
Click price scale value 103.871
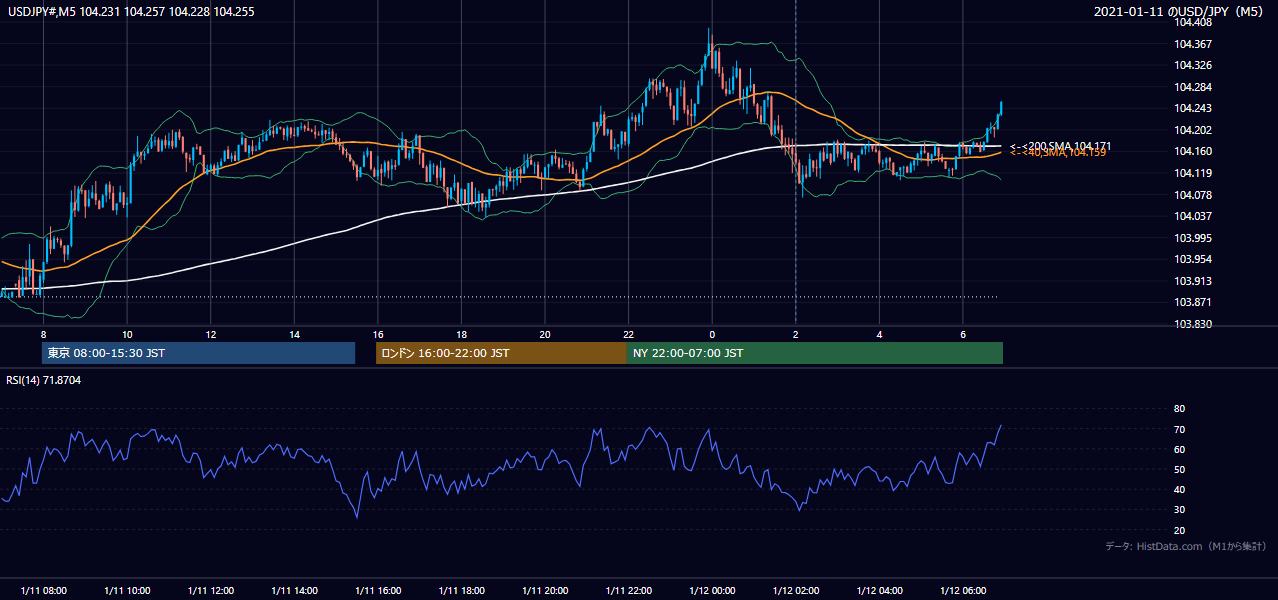[1193, 302]
